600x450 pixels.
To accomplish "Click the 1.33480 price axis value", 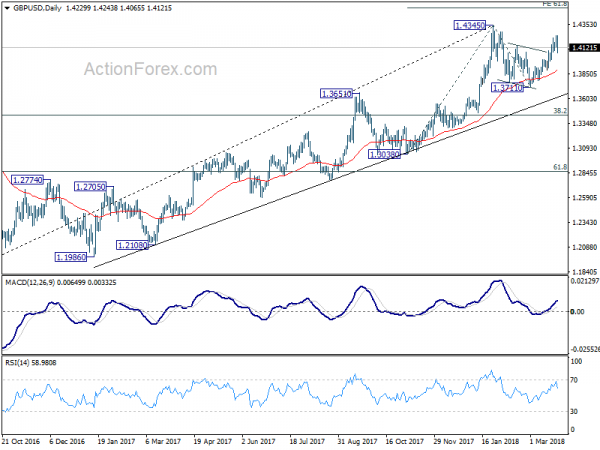I will pos(584,123).
